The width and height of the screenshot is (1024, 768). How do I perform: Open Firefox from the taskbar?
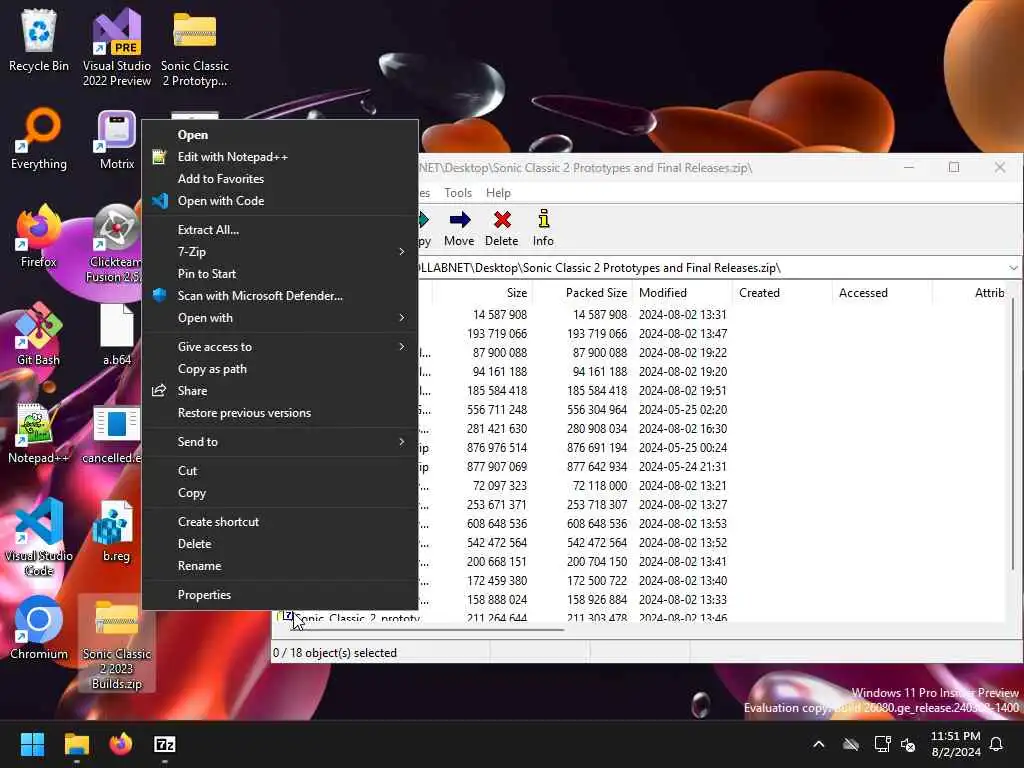click(x=120, y=744)
